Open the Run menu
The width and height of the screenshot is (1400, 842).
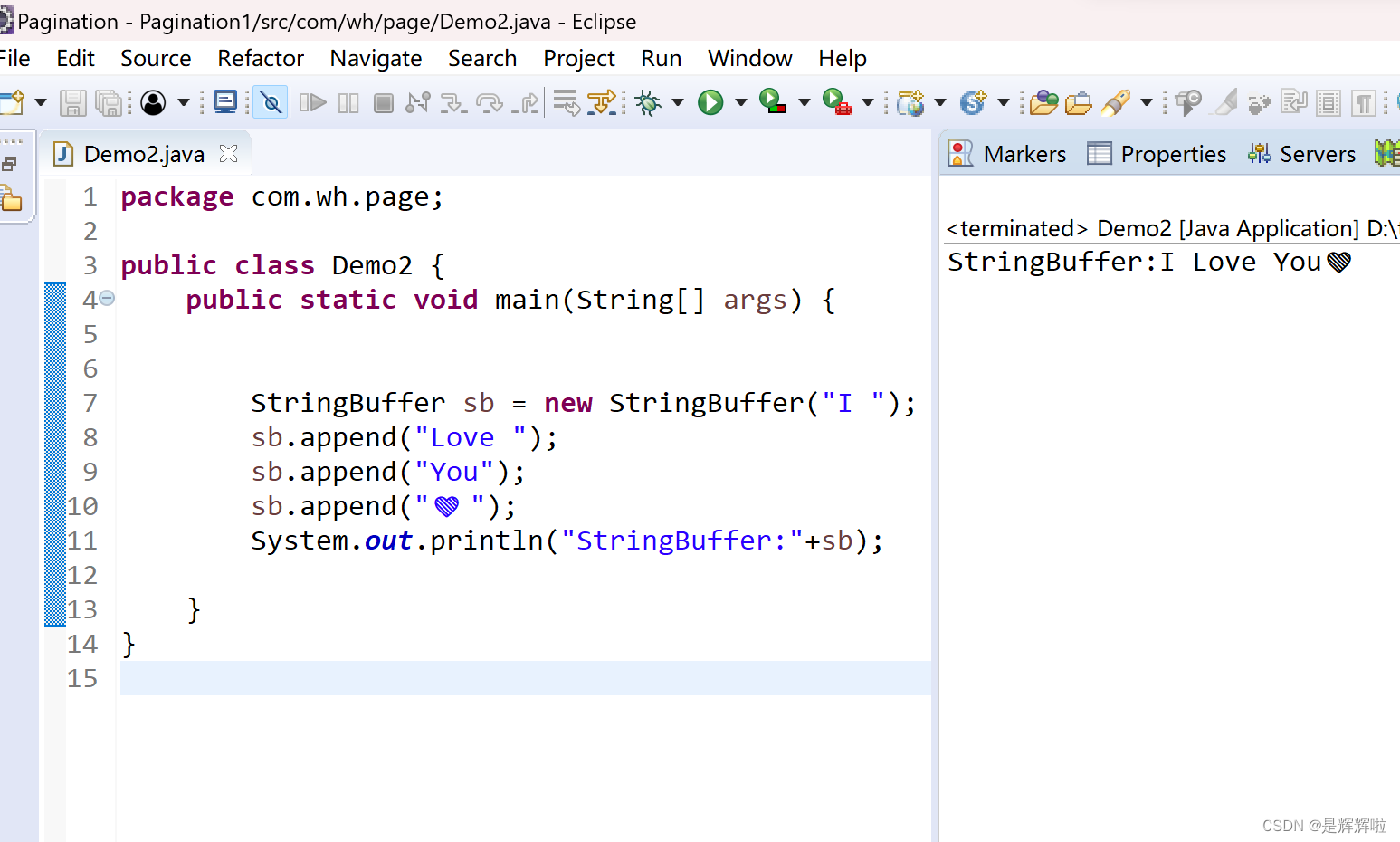tap(662, 58)
